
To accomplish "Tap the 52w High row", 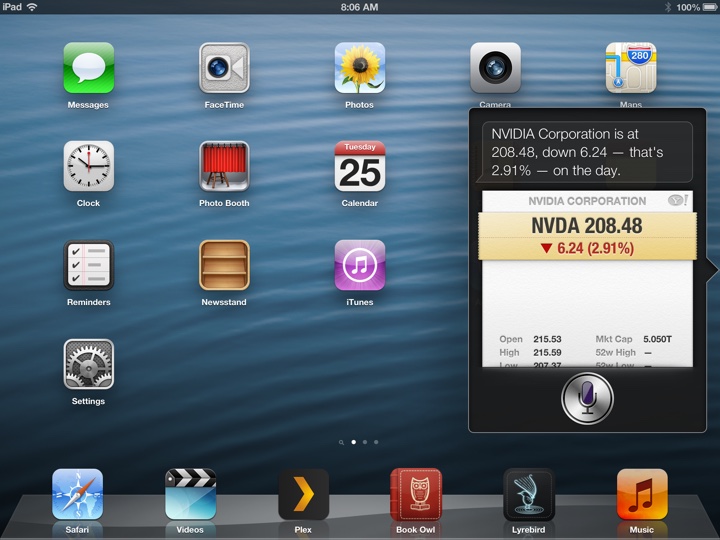I will coord(624,352).
